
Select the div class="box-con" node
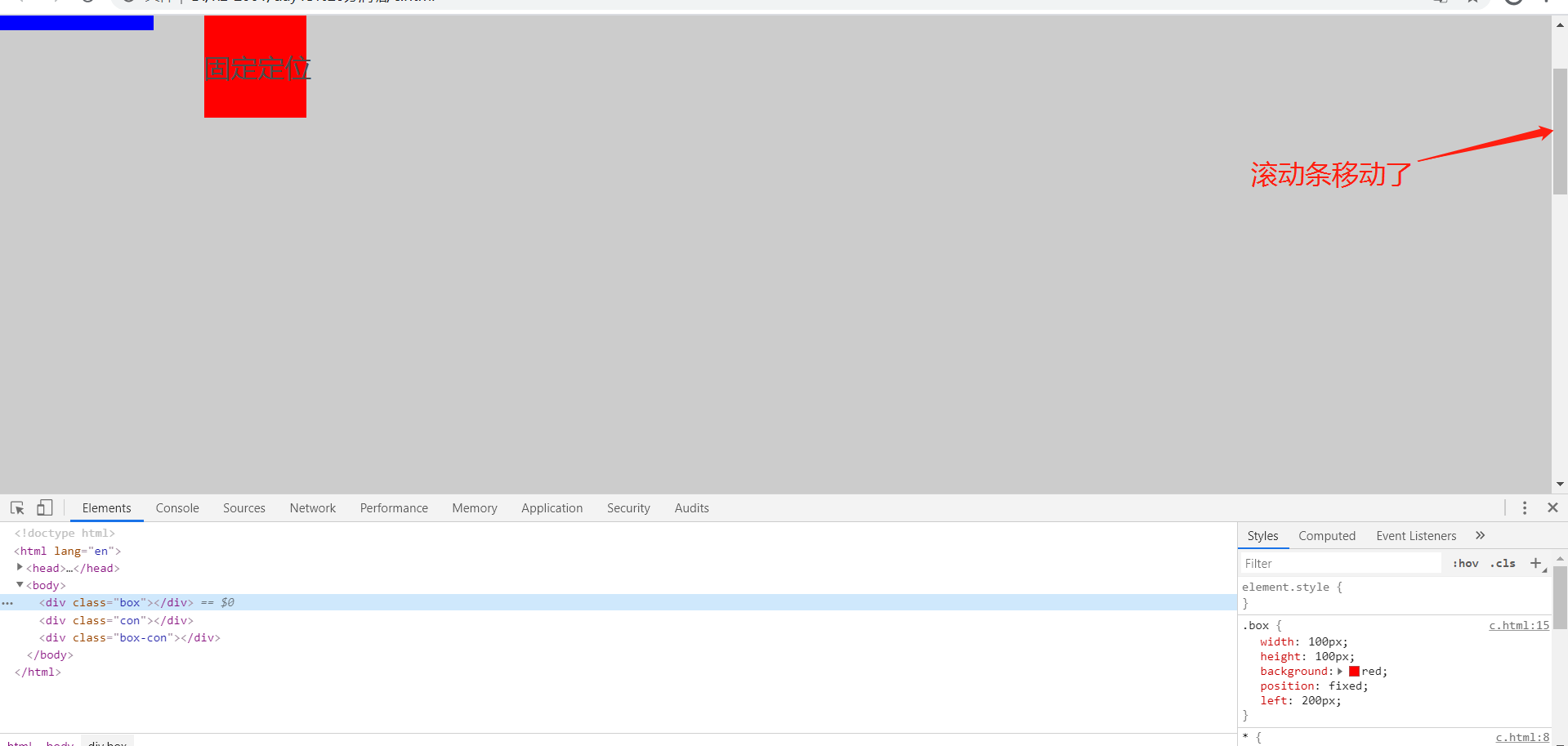(x=130, y=637)
